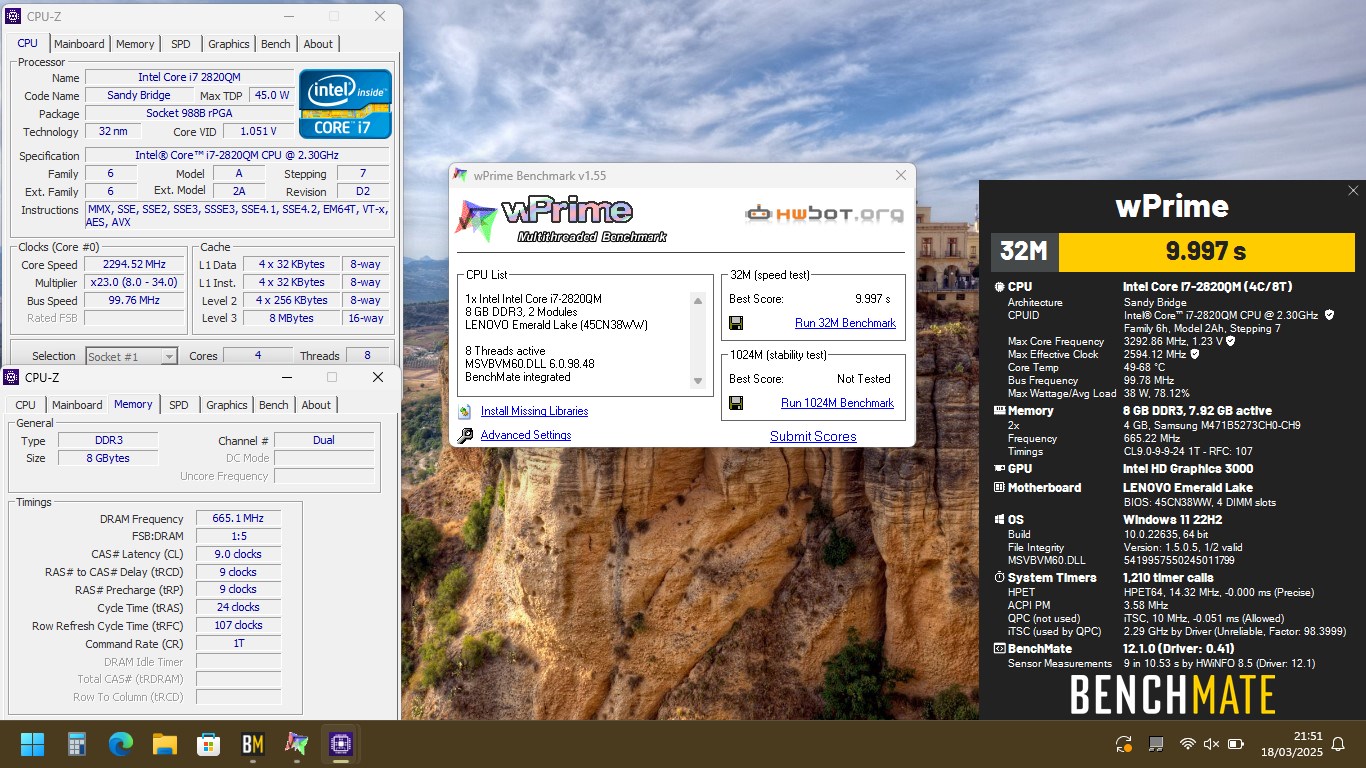Open Graphics tab in CPU-Z timings window
Viewport: 1366px width, 768px height.
point(227,405)
